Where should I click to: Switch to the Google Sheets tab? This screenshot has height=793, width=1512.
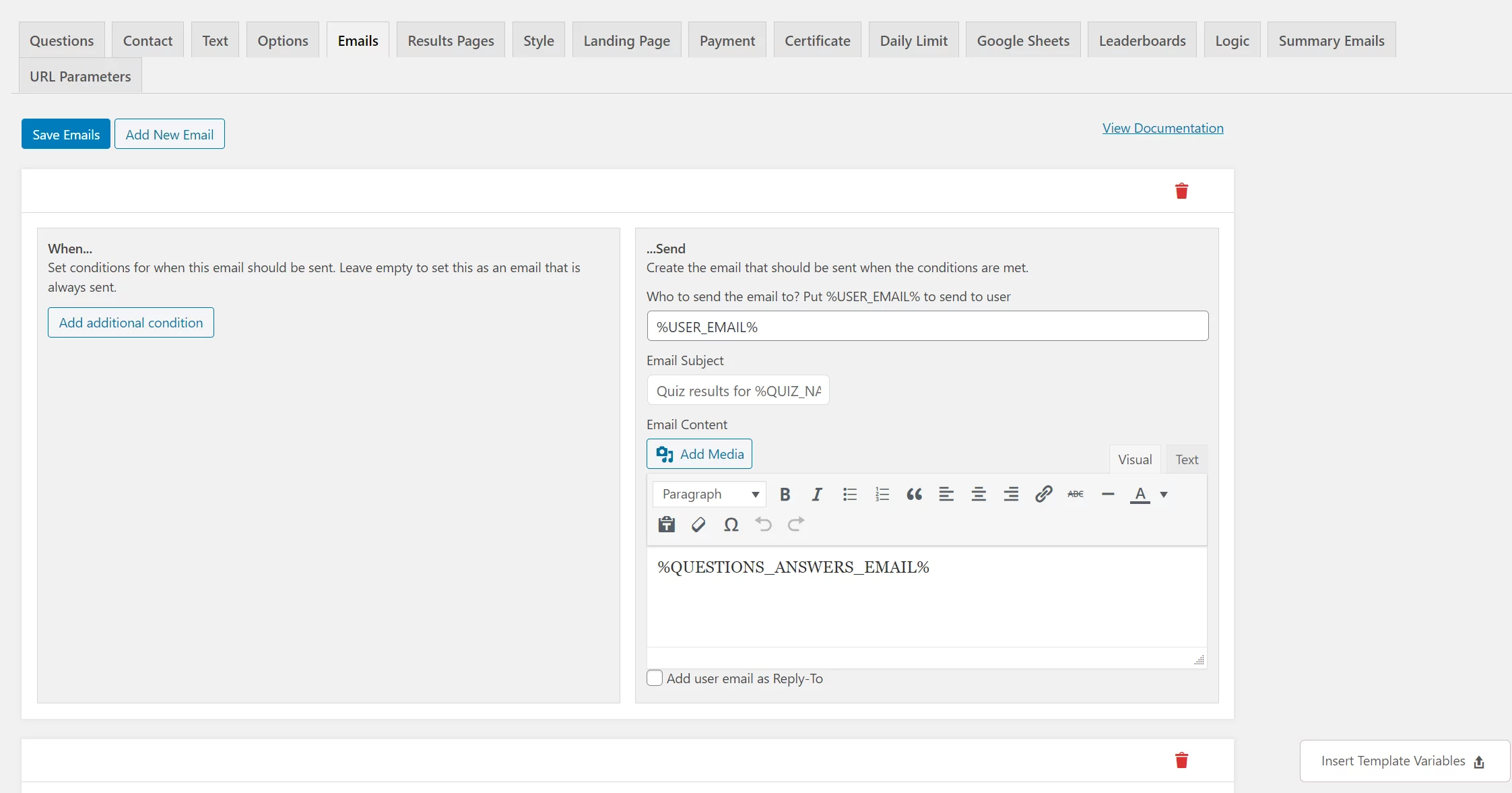click(x=1022, y=40)
